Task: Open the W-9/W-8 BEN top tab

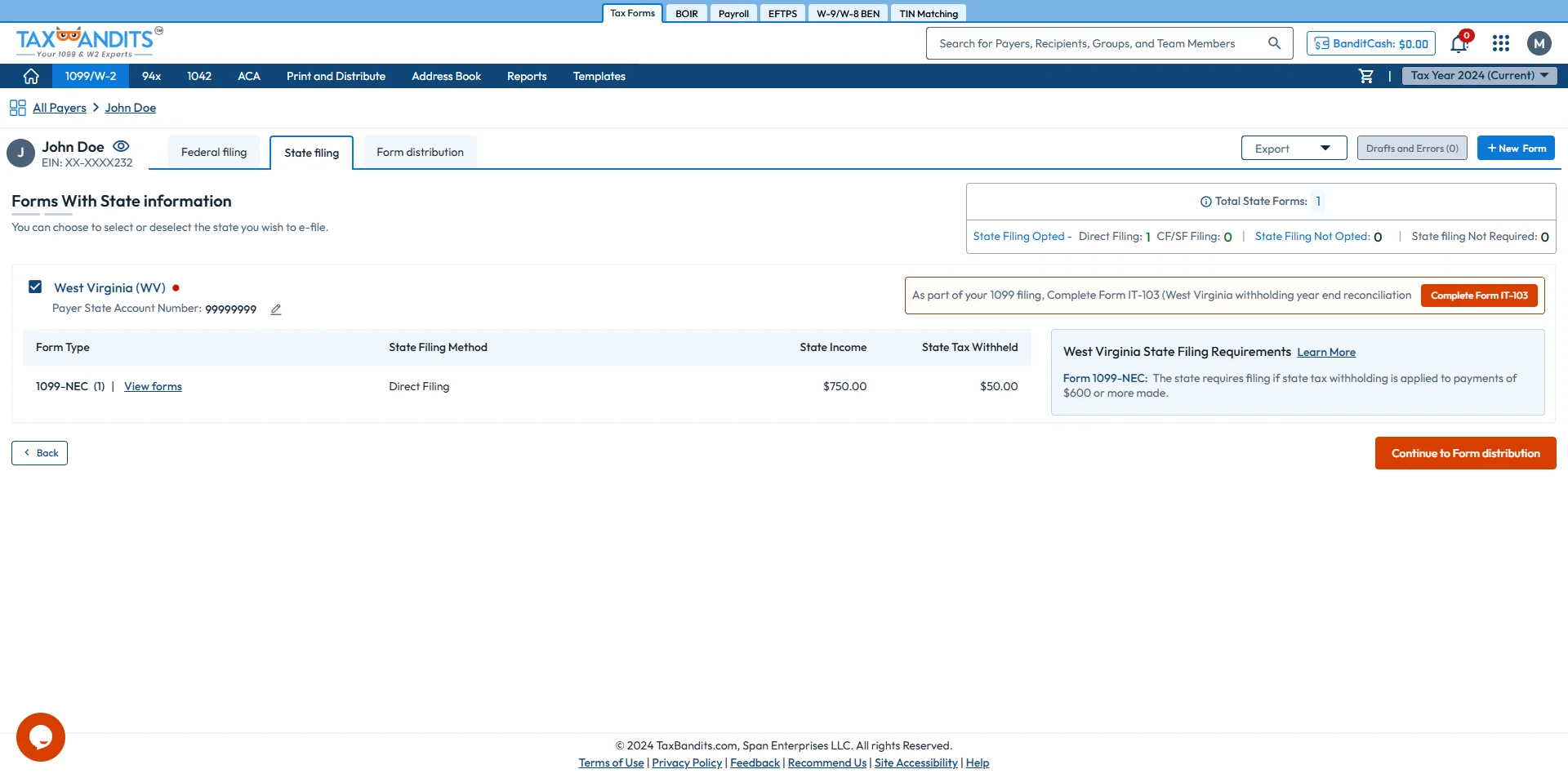Action: coord(848,13)
